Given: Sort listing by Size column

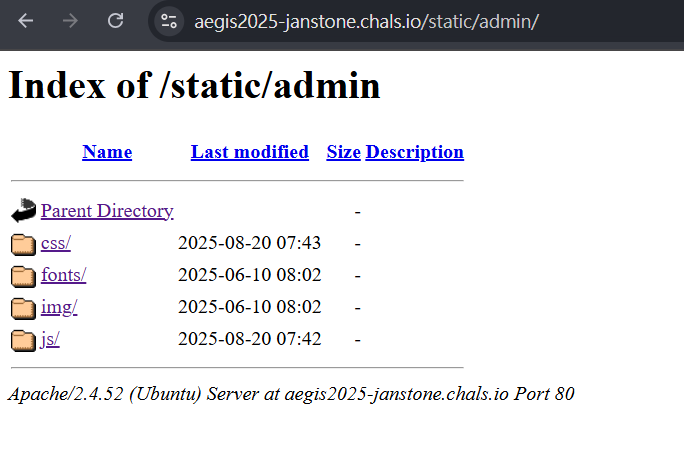Looking at the screenshot, I should (x=343, y=152).
